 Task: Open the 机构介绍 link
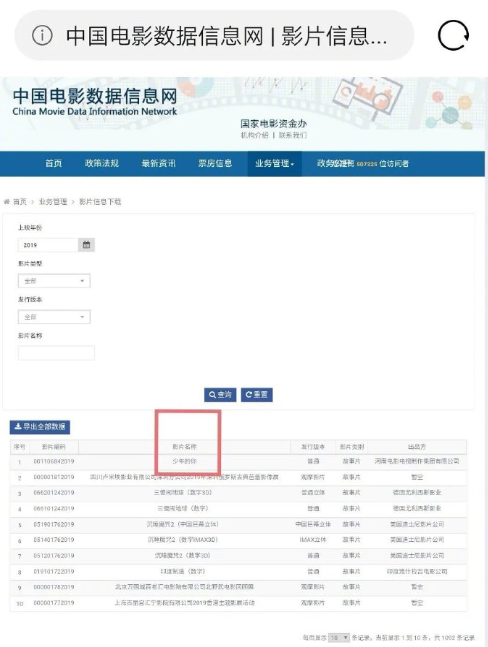click(255, 135)
